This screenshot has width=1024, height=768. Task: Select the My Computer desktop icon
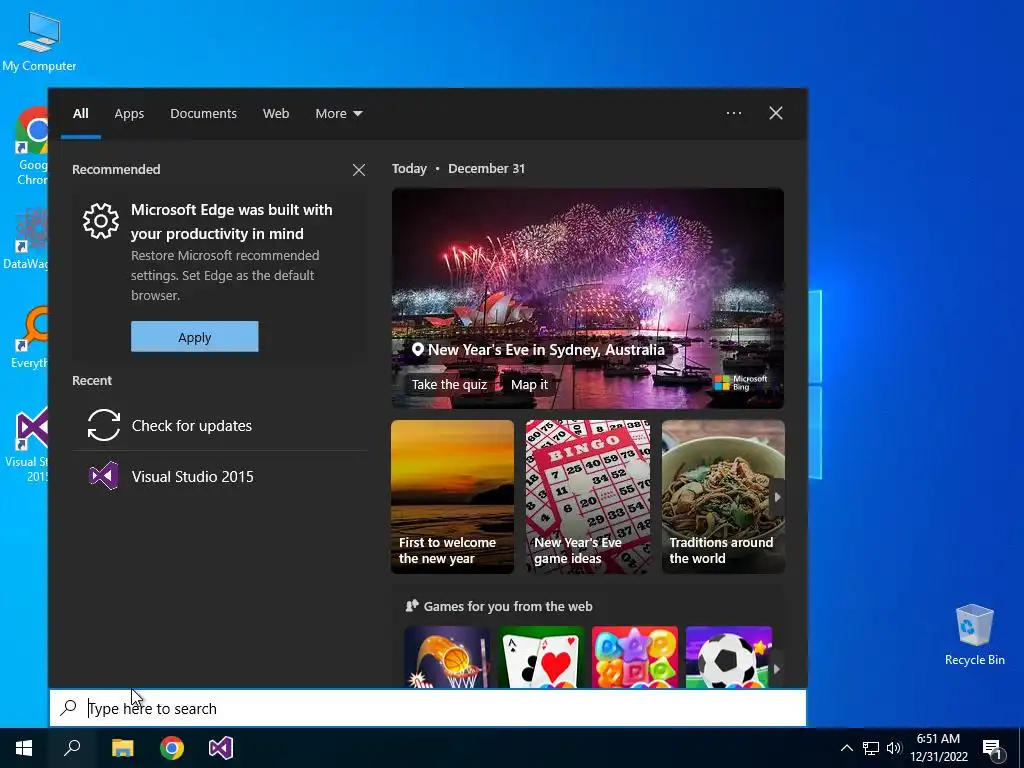[x=39, y=42]
